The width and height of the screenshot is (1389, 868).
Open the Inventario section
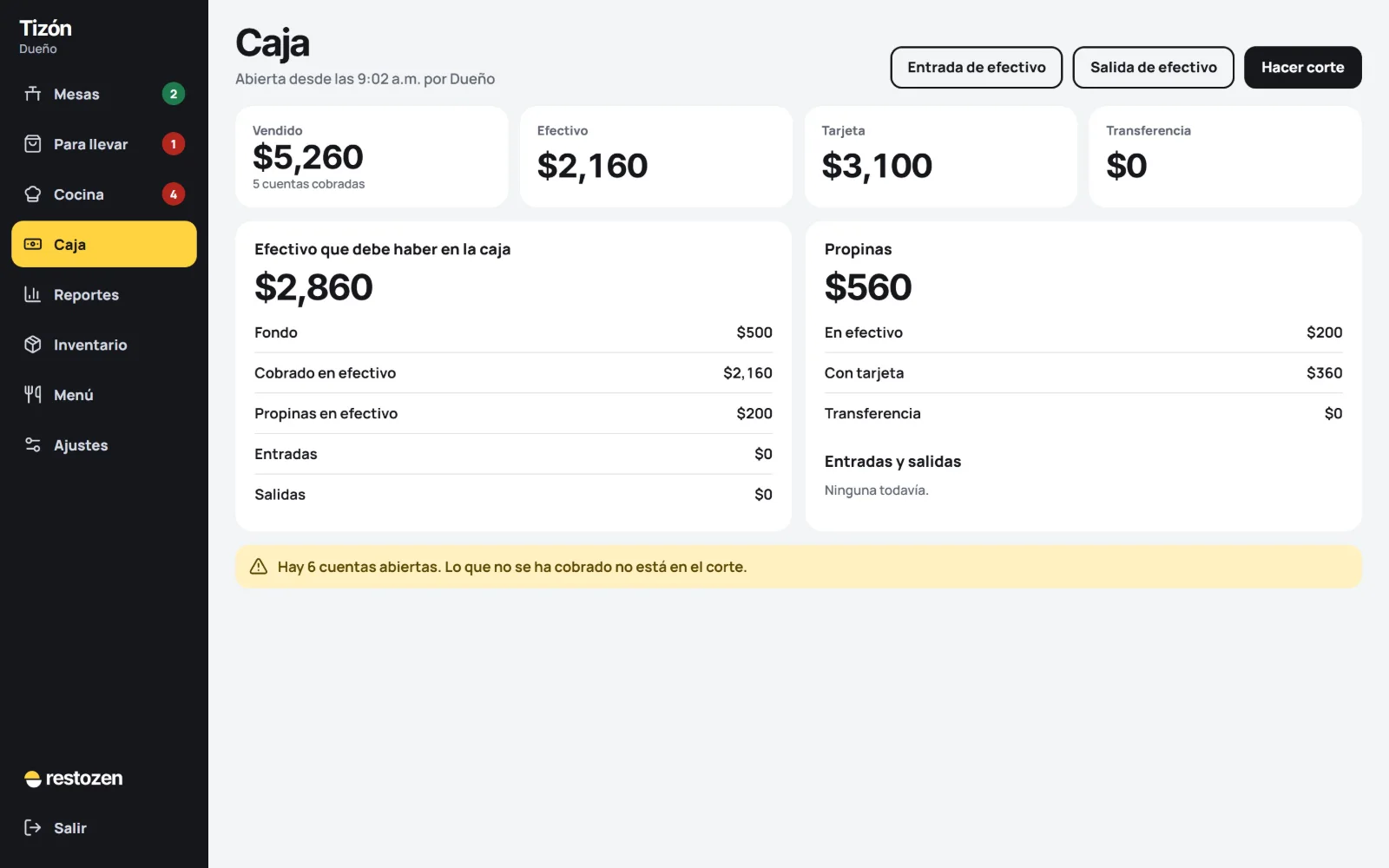[104, 345]
